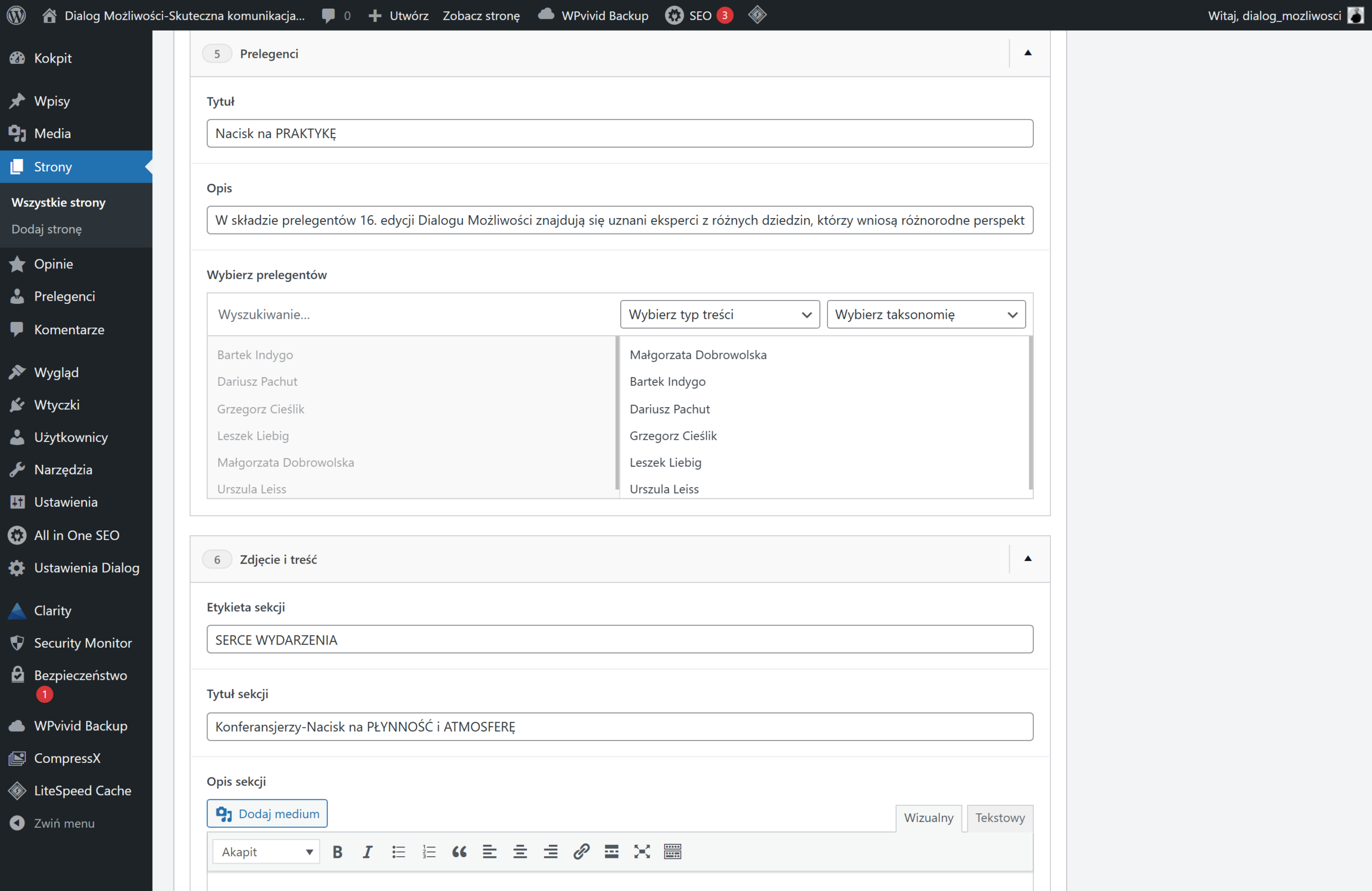Click the LiteSpeed icon in admin bar
1372x891 pixels.
(x=757, y=16)
